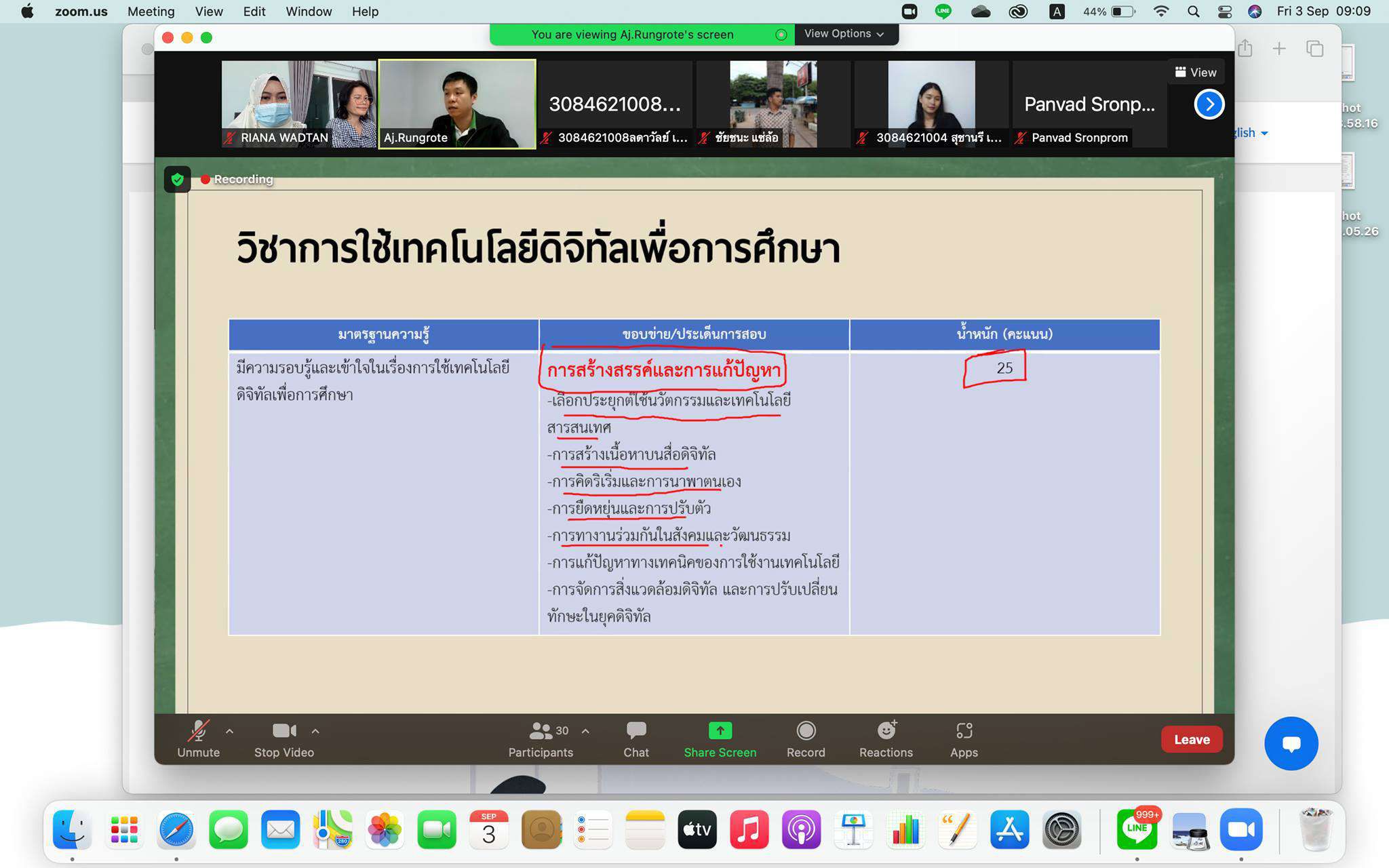Click the View layout button

click(x=1196, y=73)
